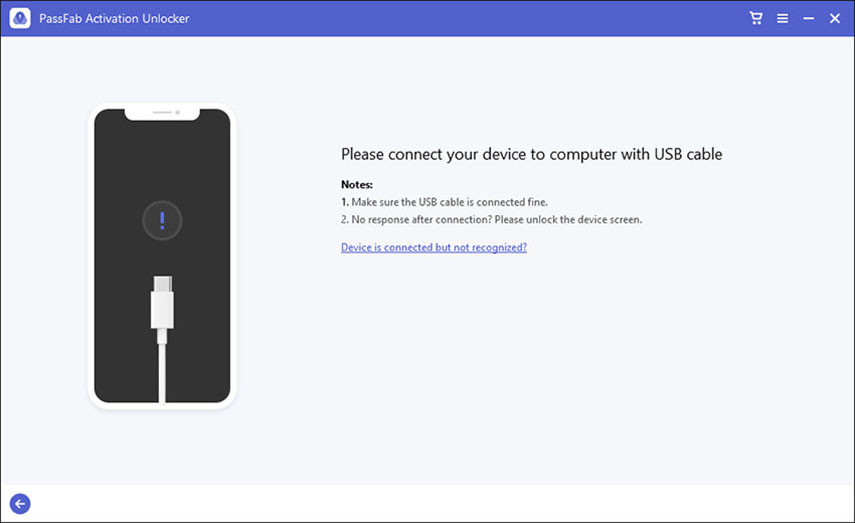Image resolution: width=855 pixels, height=523 pixels.
Task: Minimize the PassFab window
Action: point(808,18)
